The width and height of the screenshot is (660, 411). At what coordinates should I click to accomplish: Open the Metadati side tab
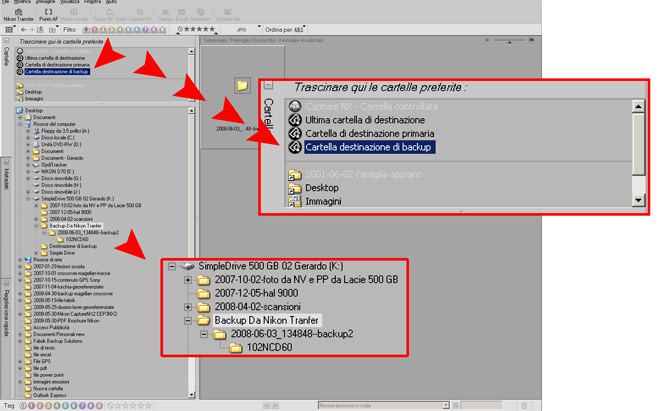pos(6,179)
